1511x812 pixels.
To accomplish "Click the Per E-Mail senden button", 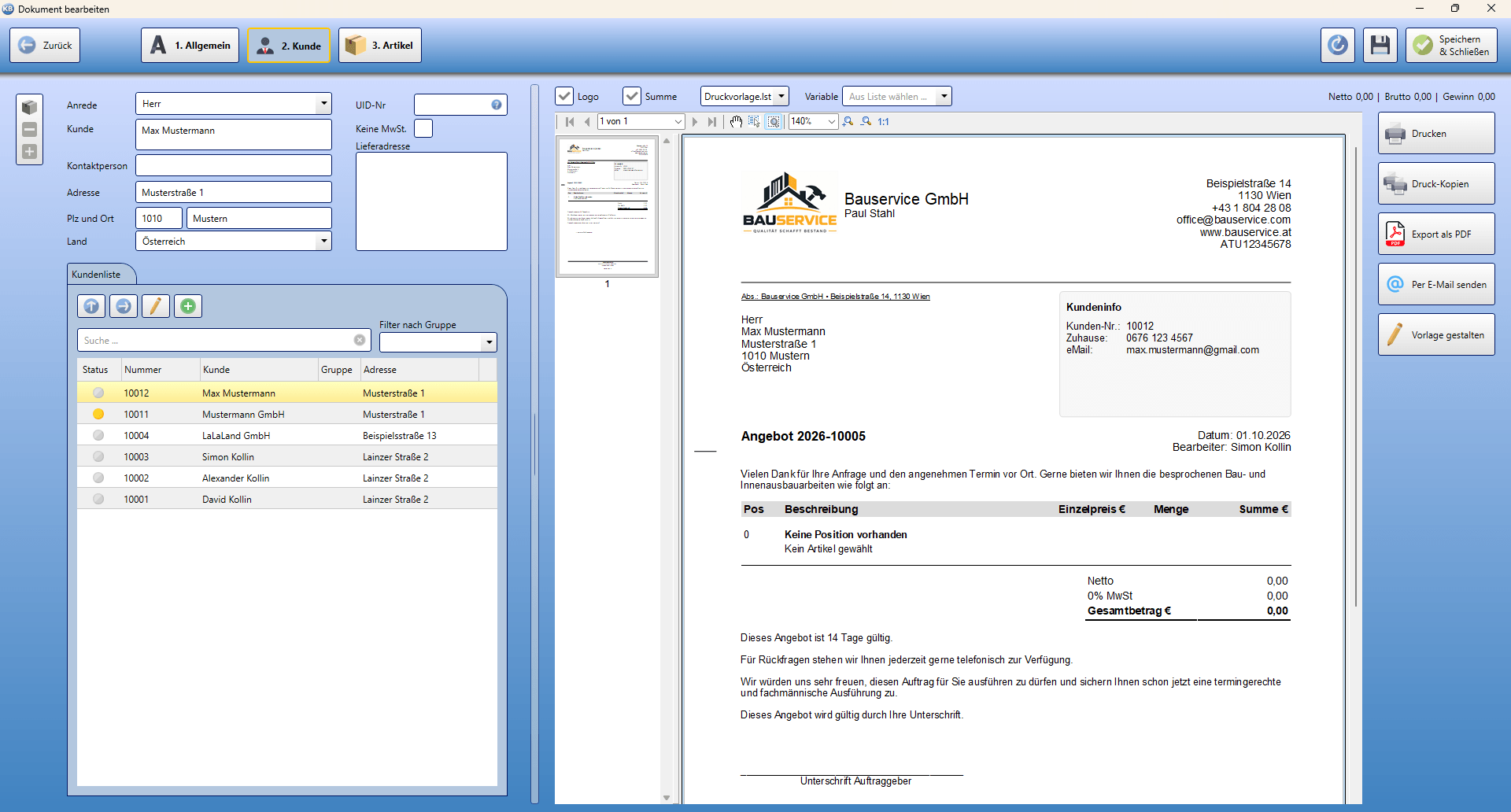I will (1436, 284).
